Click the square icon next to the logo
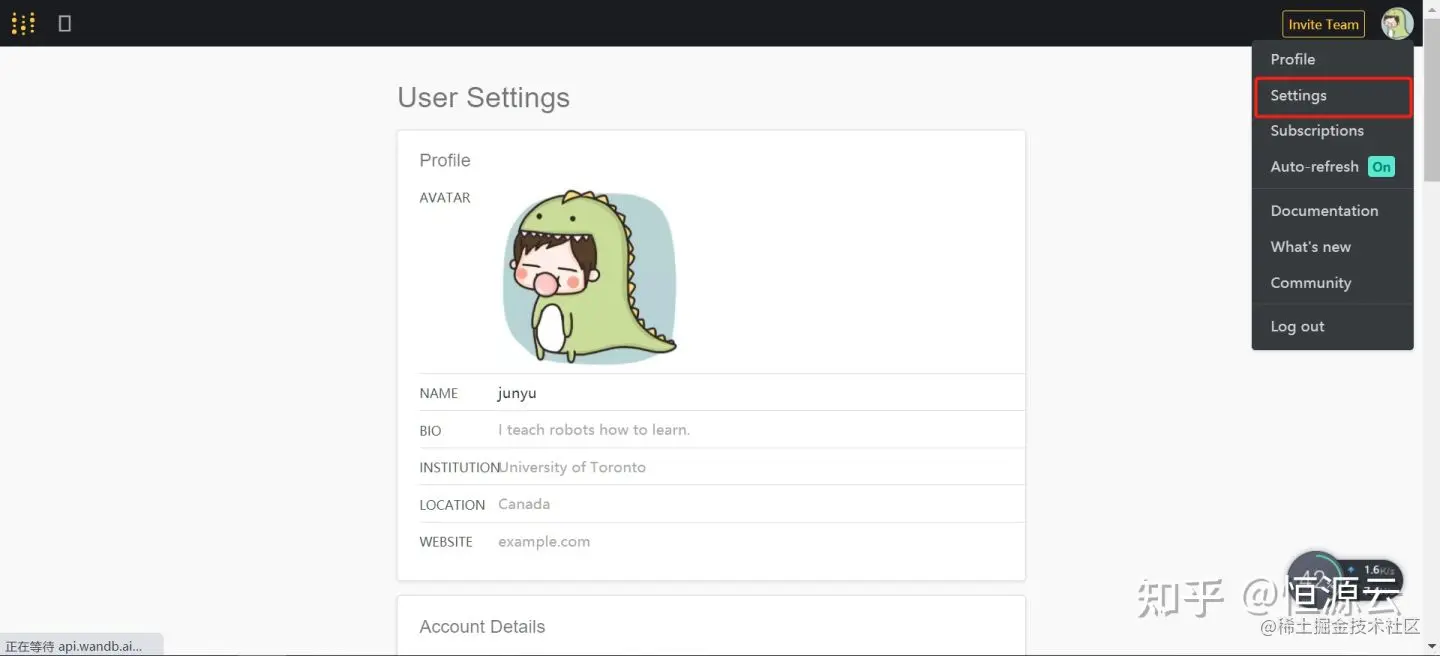Image resolution: width=1440 pixels, height=656 pixels. coord(65,23)
